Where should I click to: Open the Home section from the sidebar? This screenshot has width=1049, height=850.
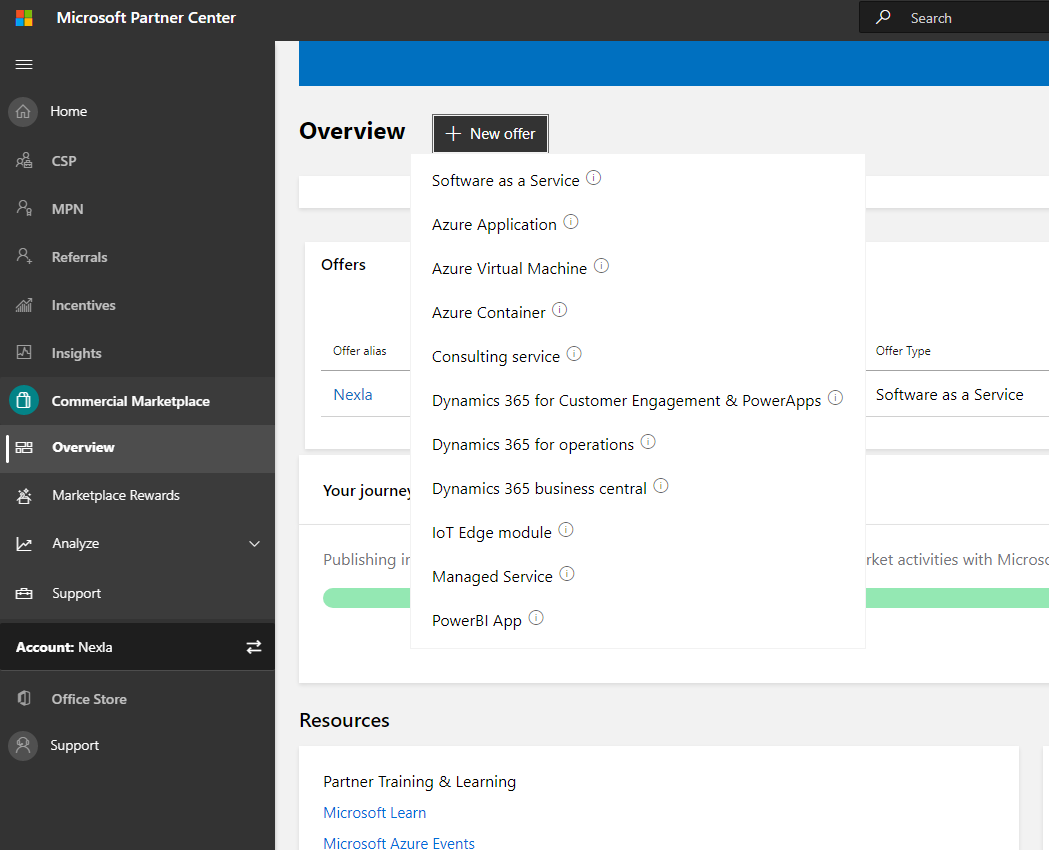pos(22,111)
